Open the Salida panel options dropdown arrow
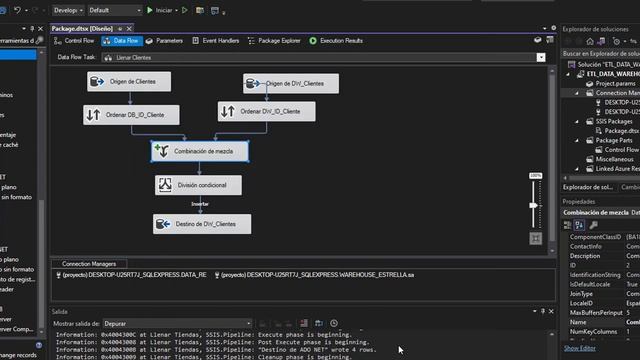Screen dimensions: 640x360 click(x=534, y=311)
